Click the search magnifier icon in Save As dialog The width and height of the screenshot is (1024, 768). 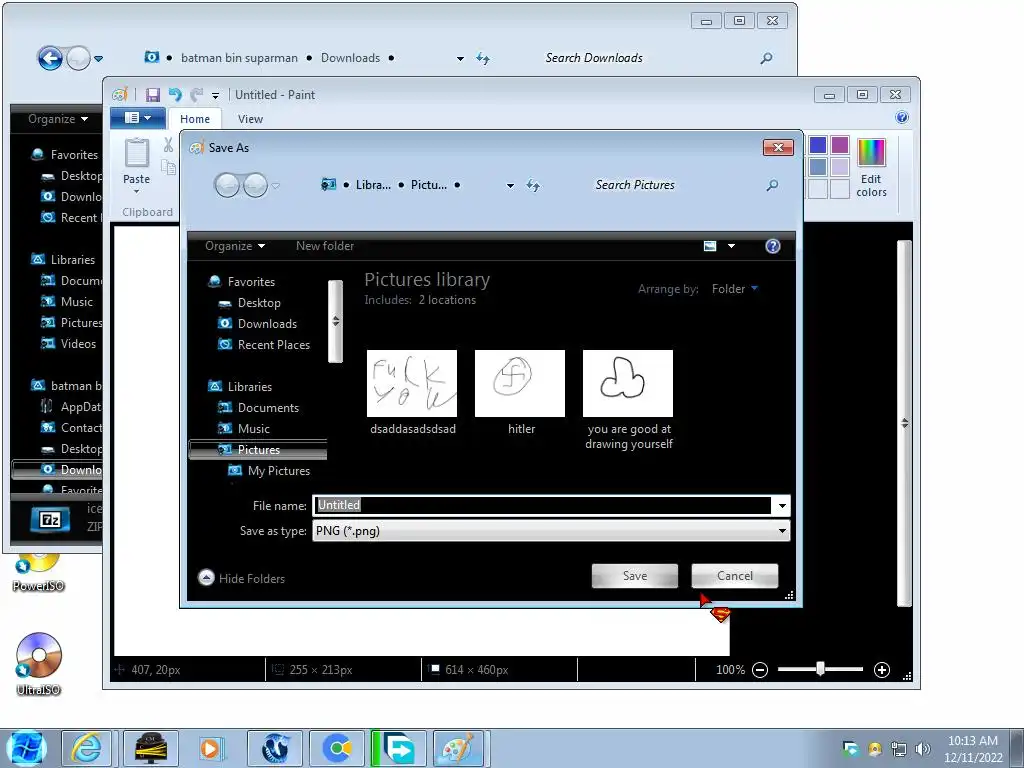(772, 185)
